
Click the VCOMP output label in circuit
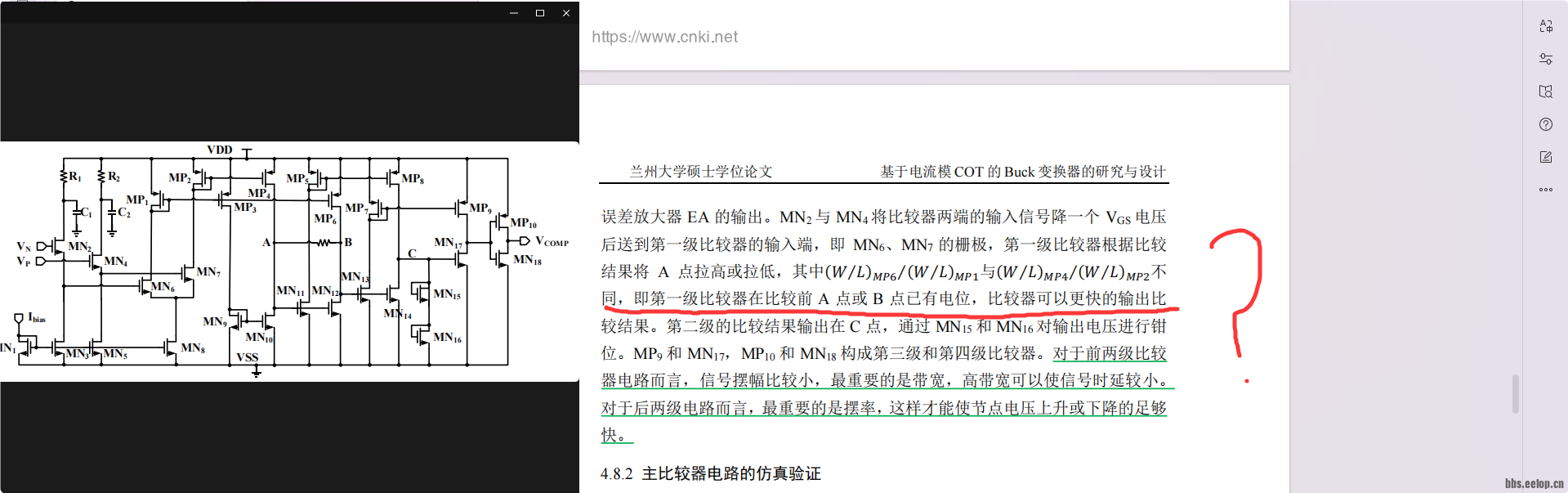[552, 242]
